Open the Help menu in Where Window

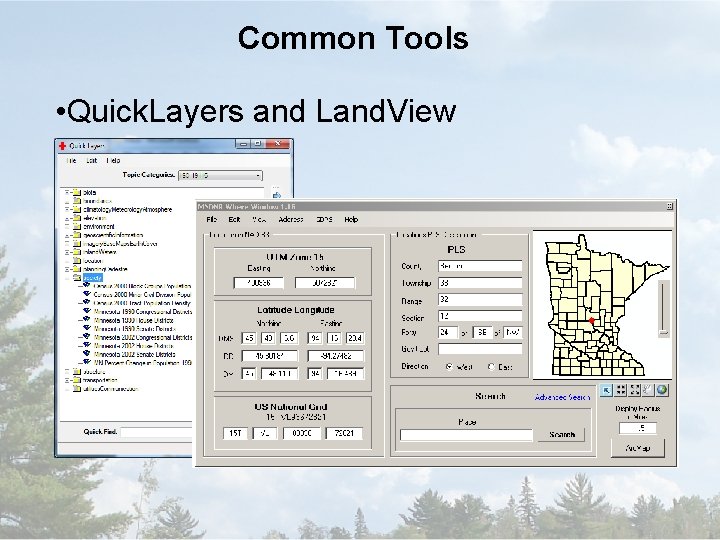point(351,219)
